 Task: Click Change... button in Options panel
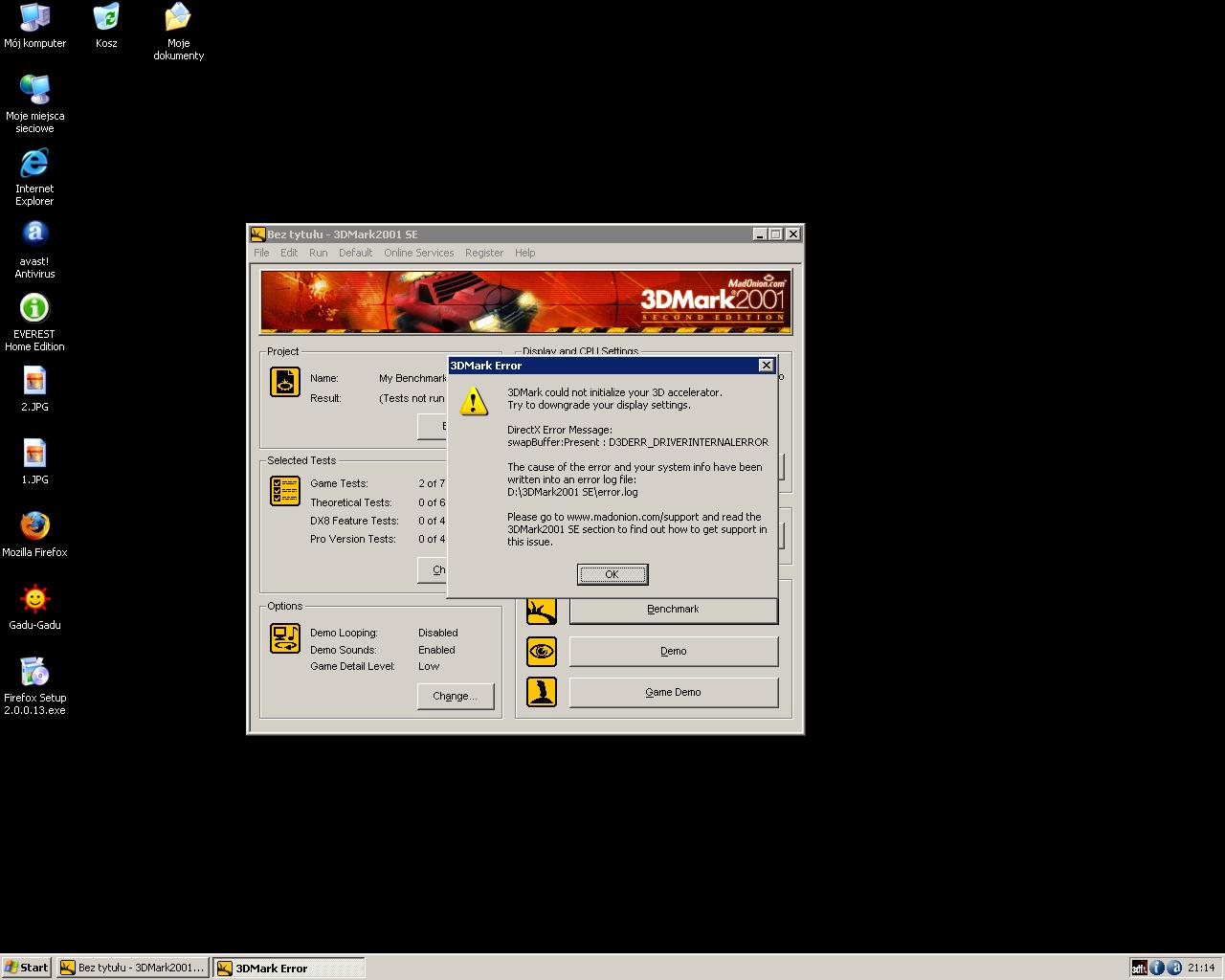(456, 696)
